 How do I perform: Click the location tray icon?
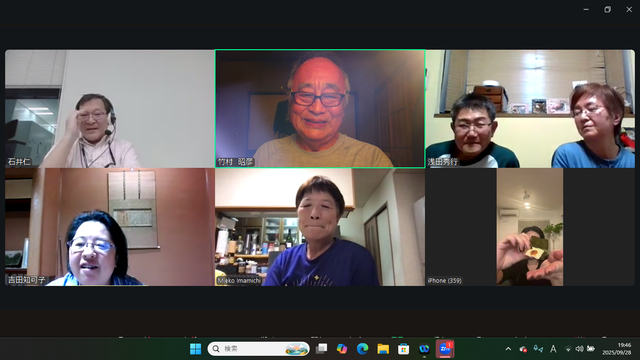538,349
